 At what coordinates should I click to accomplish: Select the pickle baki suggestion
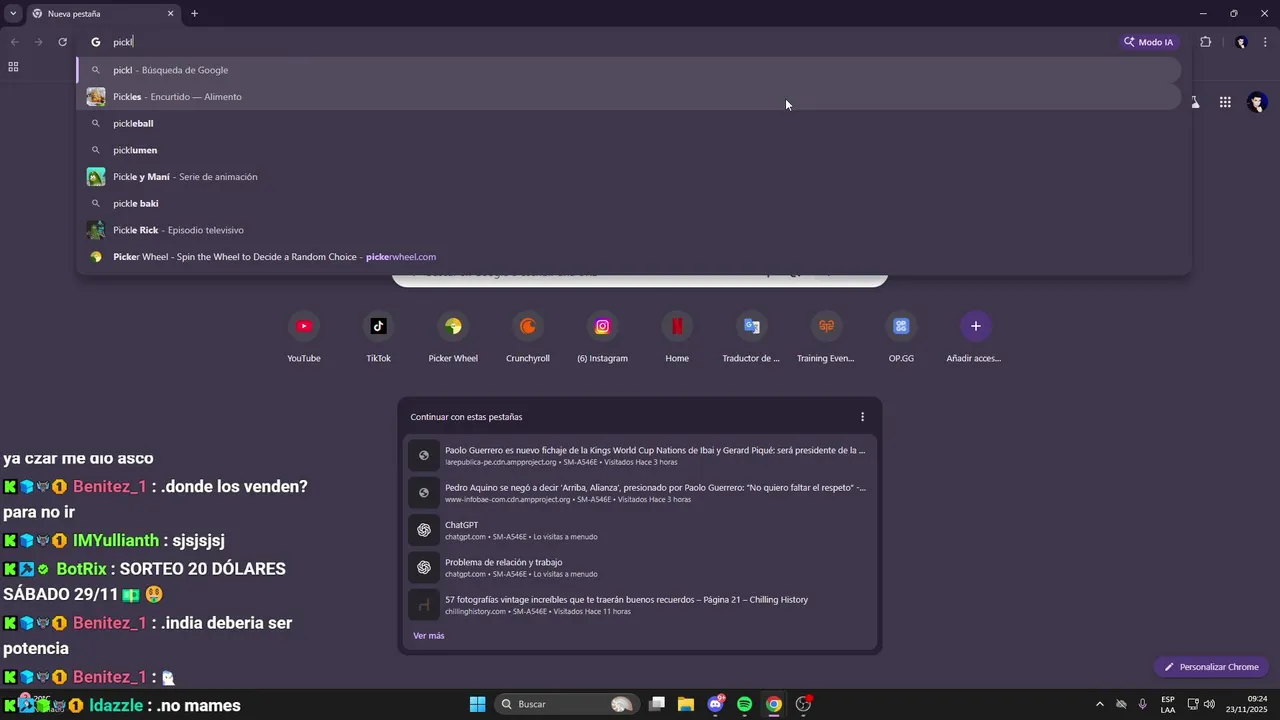click(x=629, y=203)
